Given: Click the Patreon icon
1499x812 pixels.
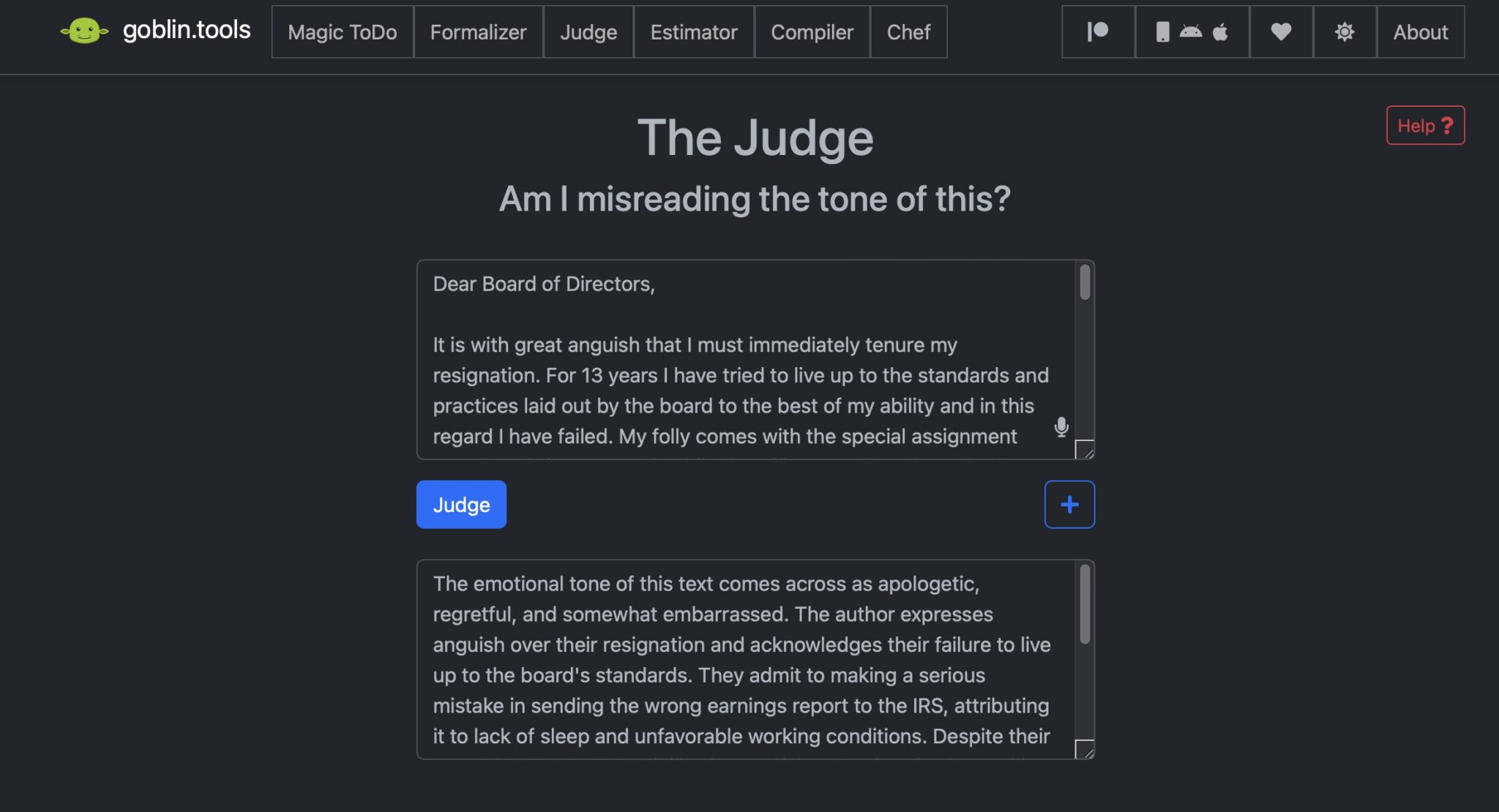Looking at the screenshot, I should click(1097, 31).
